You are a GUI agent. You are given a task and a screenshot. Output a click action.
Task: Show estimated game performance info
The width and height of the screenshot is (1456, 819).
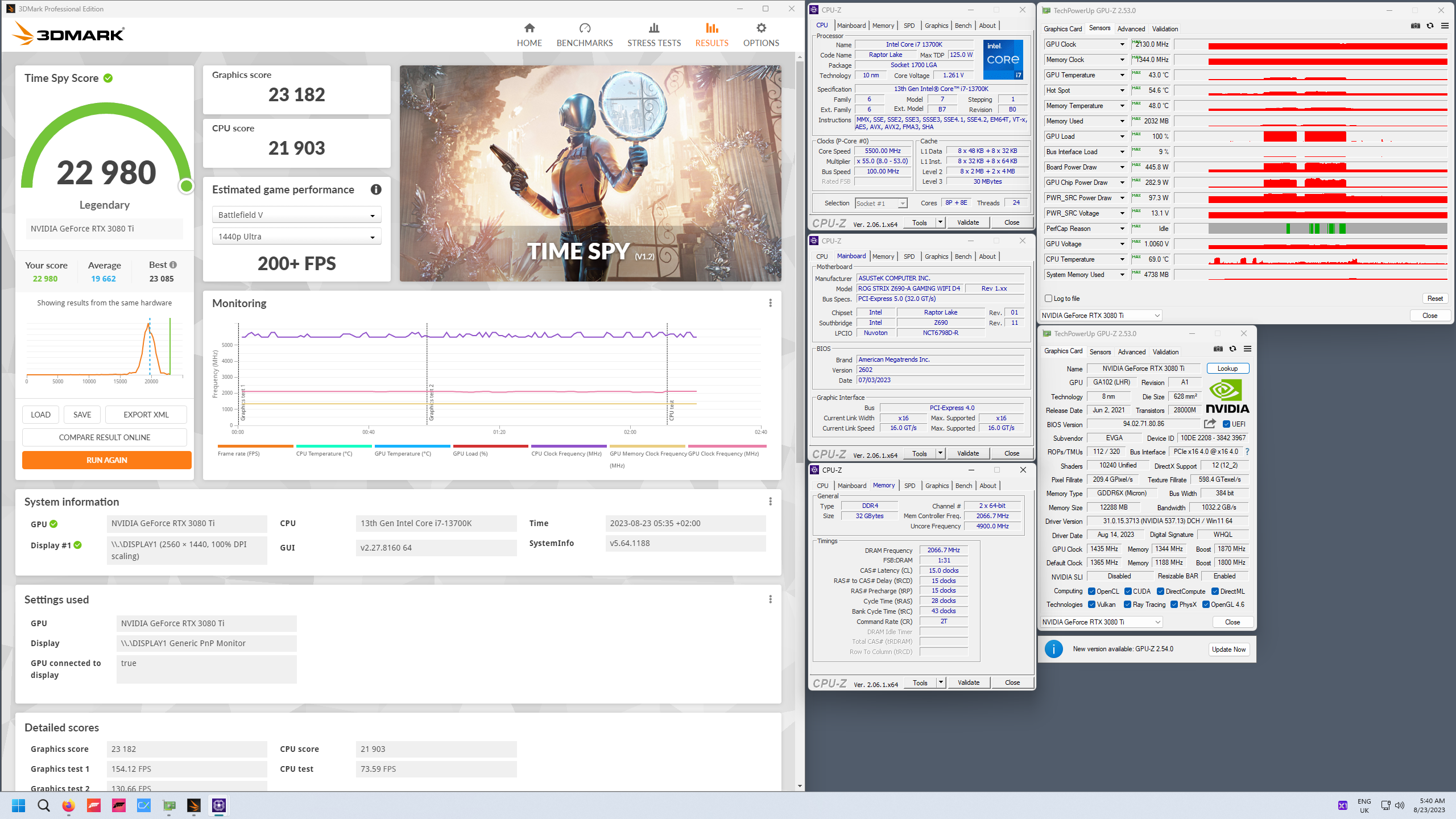pyautogui.click(x=376, y=189)
